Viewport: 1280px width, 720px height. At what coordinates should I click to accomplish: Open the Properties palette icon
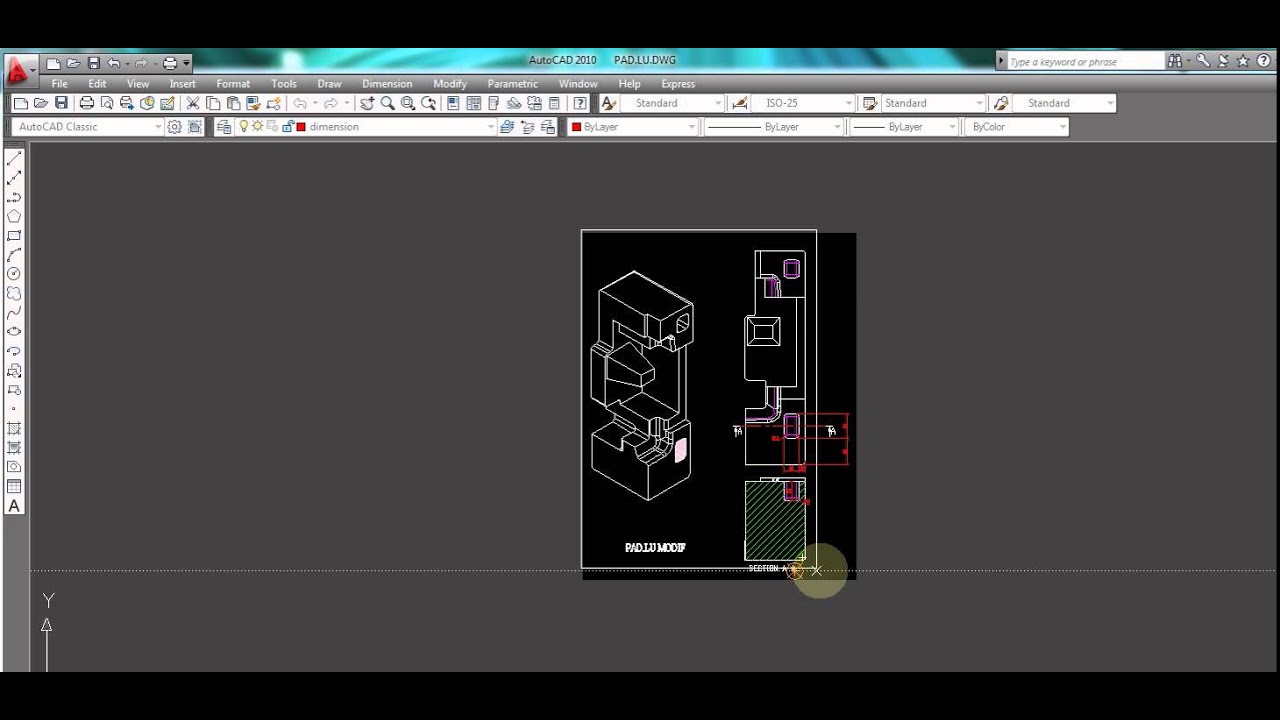[453, 103]
